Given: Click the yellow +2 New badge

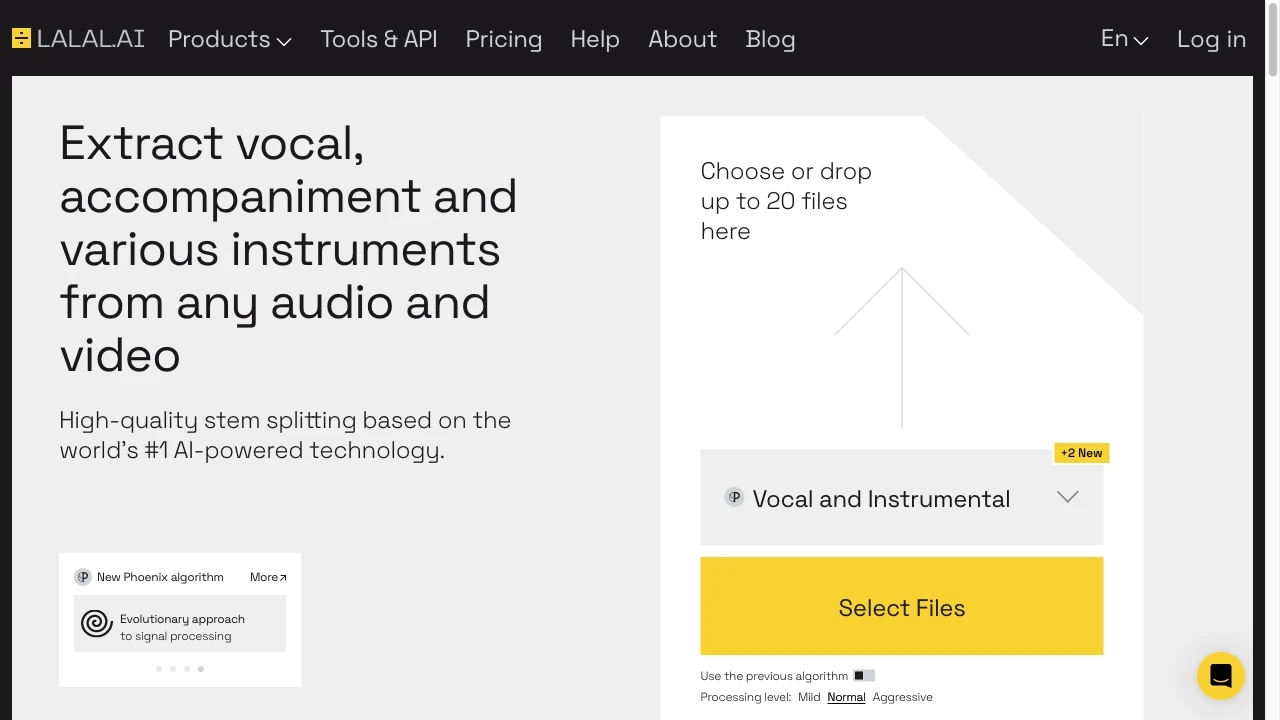Looking at the screenshot, I should [1081, 453].
